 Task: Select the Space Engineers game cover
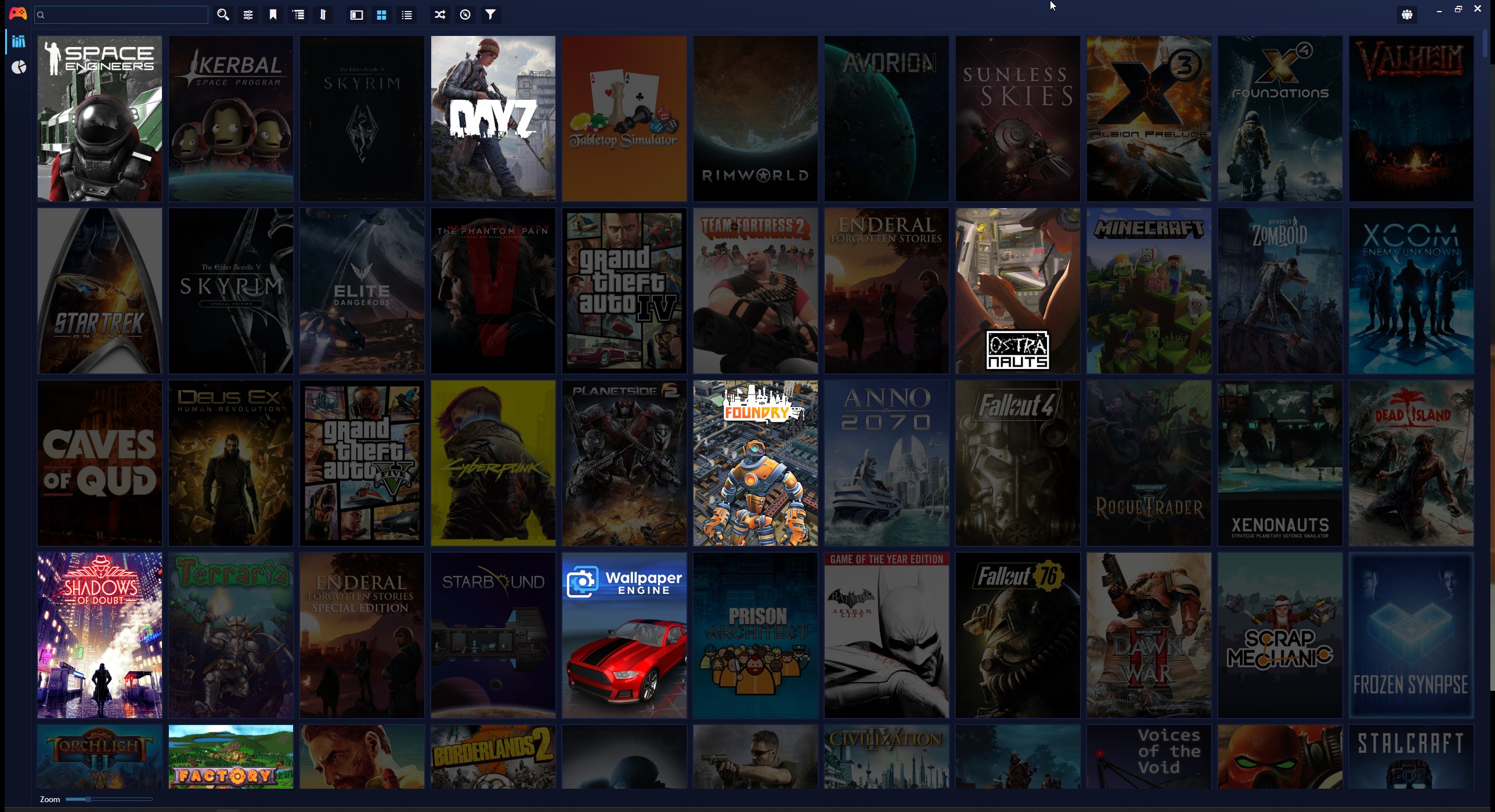tap(99, 118)
